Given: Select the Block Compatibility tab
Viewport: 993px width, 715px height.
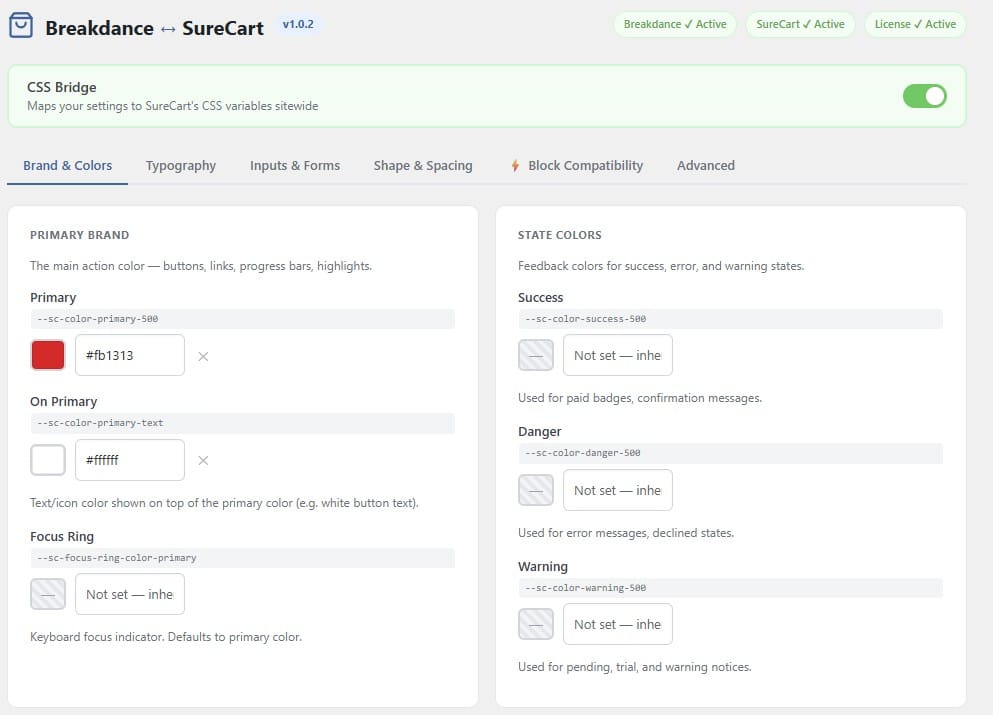Looking at the screenshot, I should click(x=577, y=166).
